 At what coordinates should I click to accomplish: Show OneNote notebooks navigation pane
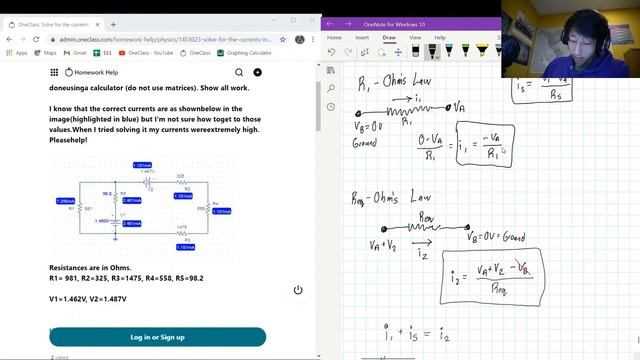click(x=331, y=70)
